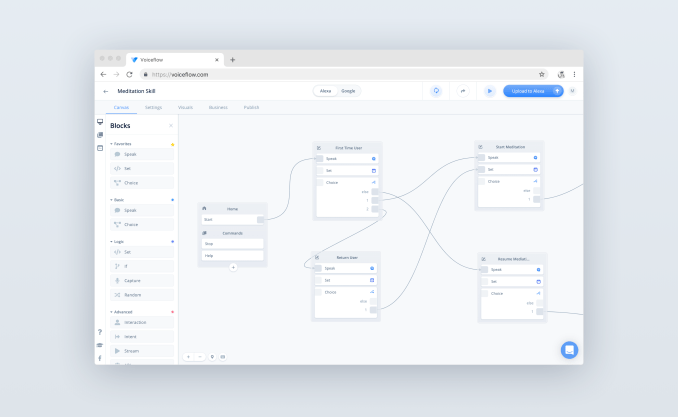Zoom out the canvas with minus button
The height and width of the screenshot is (417, 678).
[199, 357]
